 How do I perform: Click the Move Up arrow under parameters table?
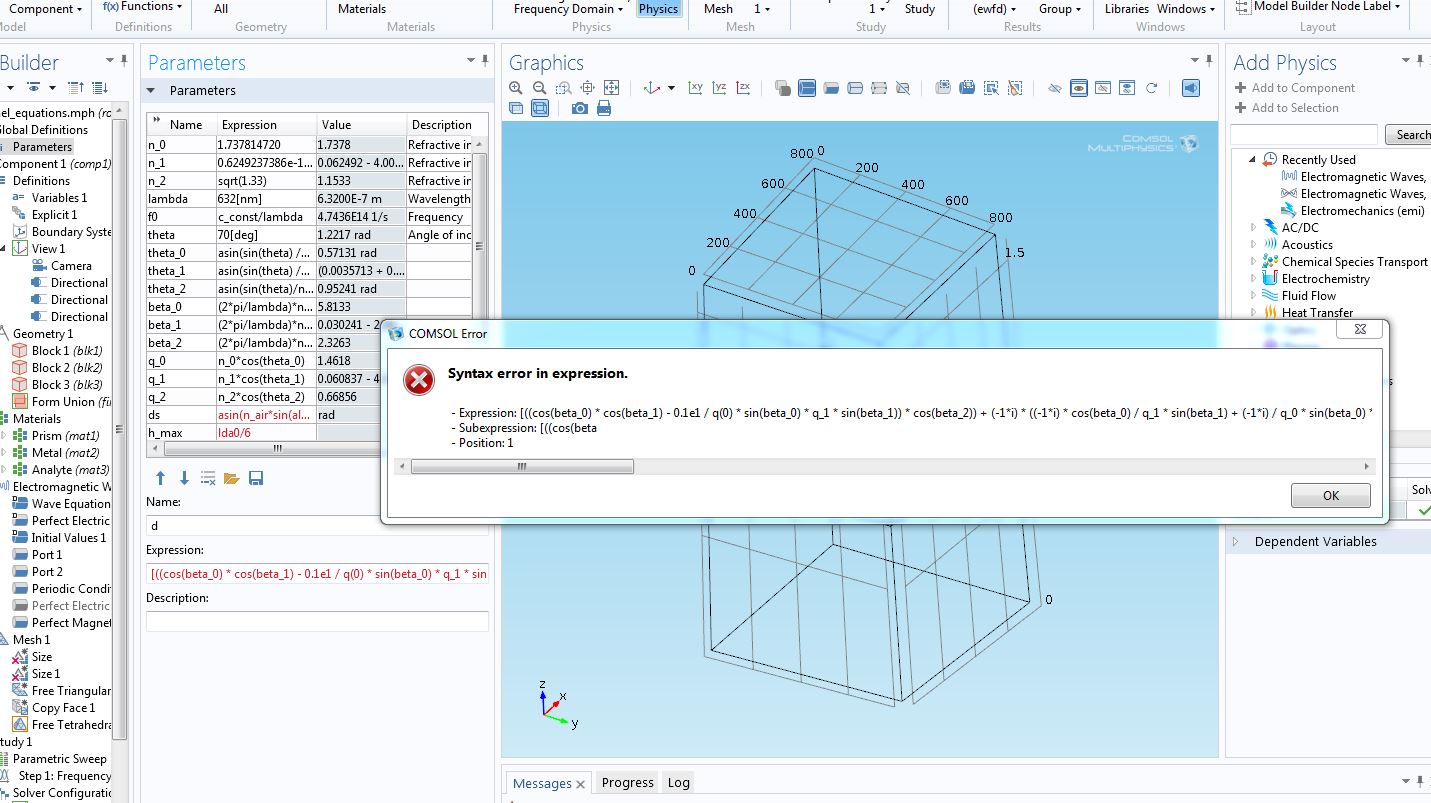point(160,478)
